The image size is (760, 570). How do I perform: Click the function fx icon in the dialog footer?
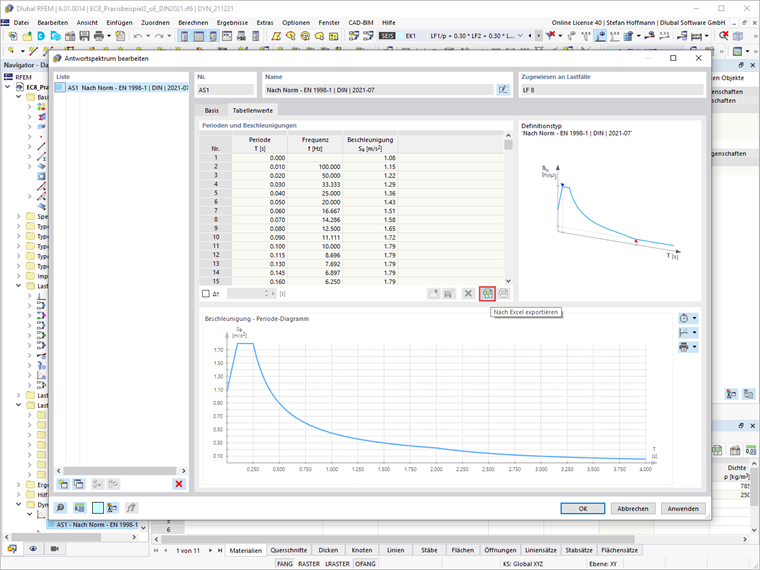131,507
